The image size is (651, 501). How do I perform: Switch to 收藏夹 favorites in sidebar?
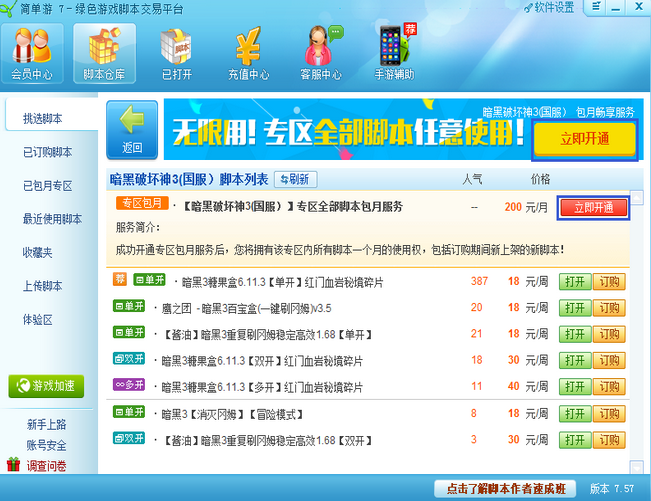click(38, 252)
